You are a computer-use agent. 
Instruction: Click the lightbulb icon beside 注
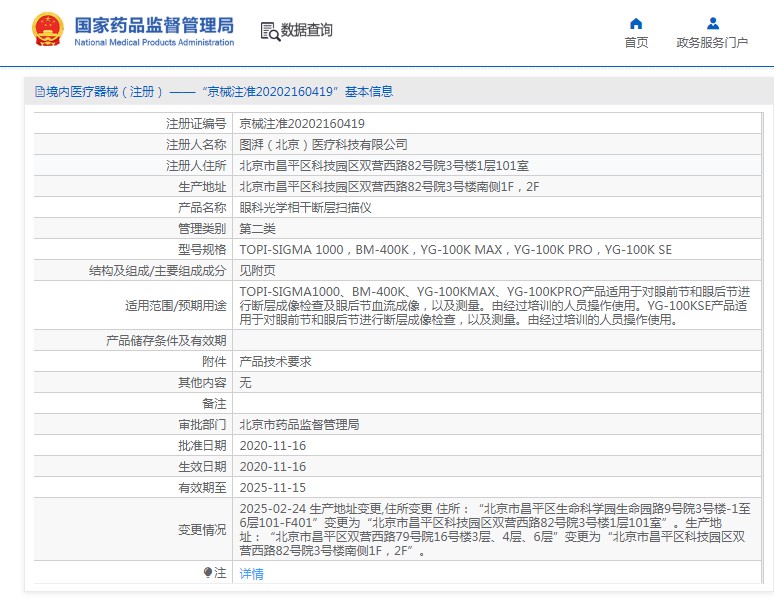click(x=208, y=573)
